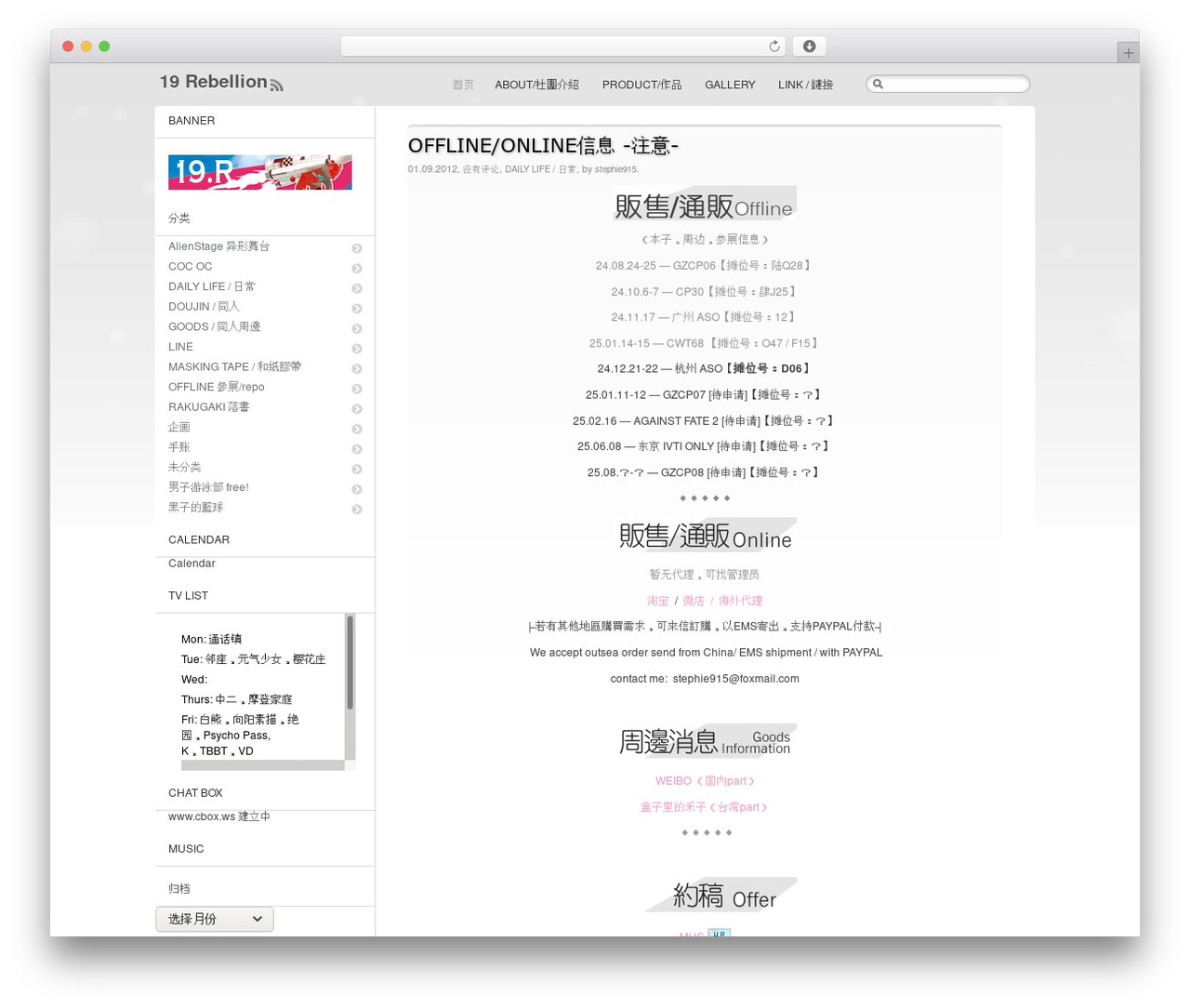Open the LINK / 鏈接 menu item
Viewport: 1190px width, 1008px height.
[x=805, y=85]
